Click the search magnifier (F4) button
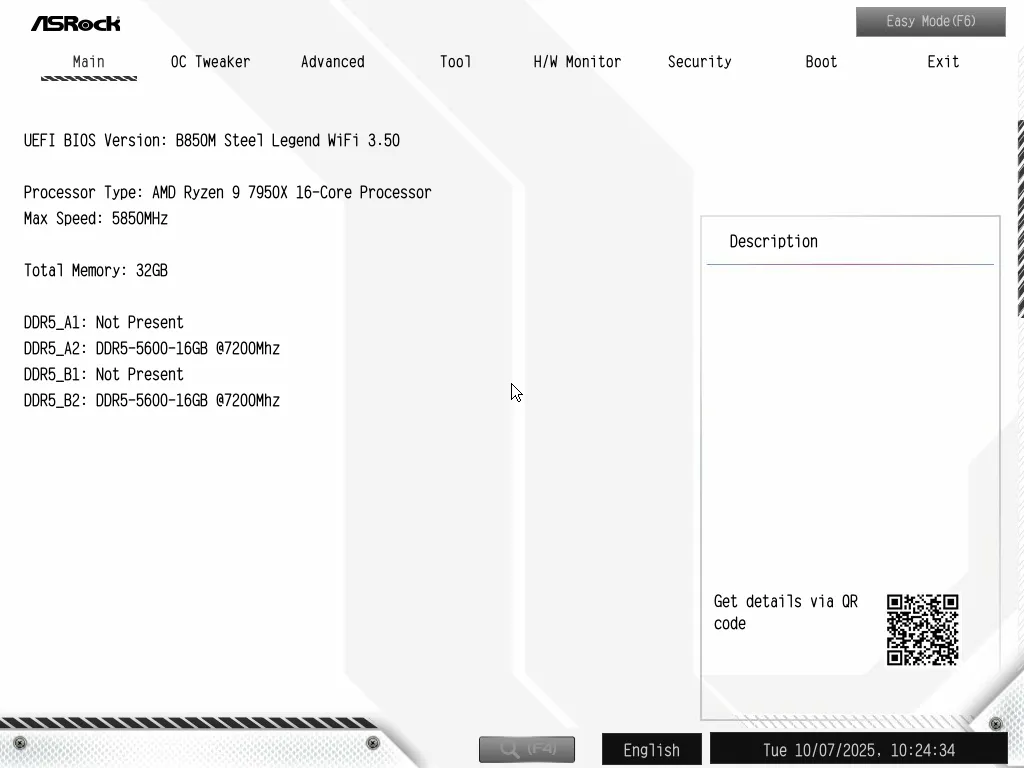Image resolution: width=1024 pixels, height=768 pixels. (x=526, y=749)
